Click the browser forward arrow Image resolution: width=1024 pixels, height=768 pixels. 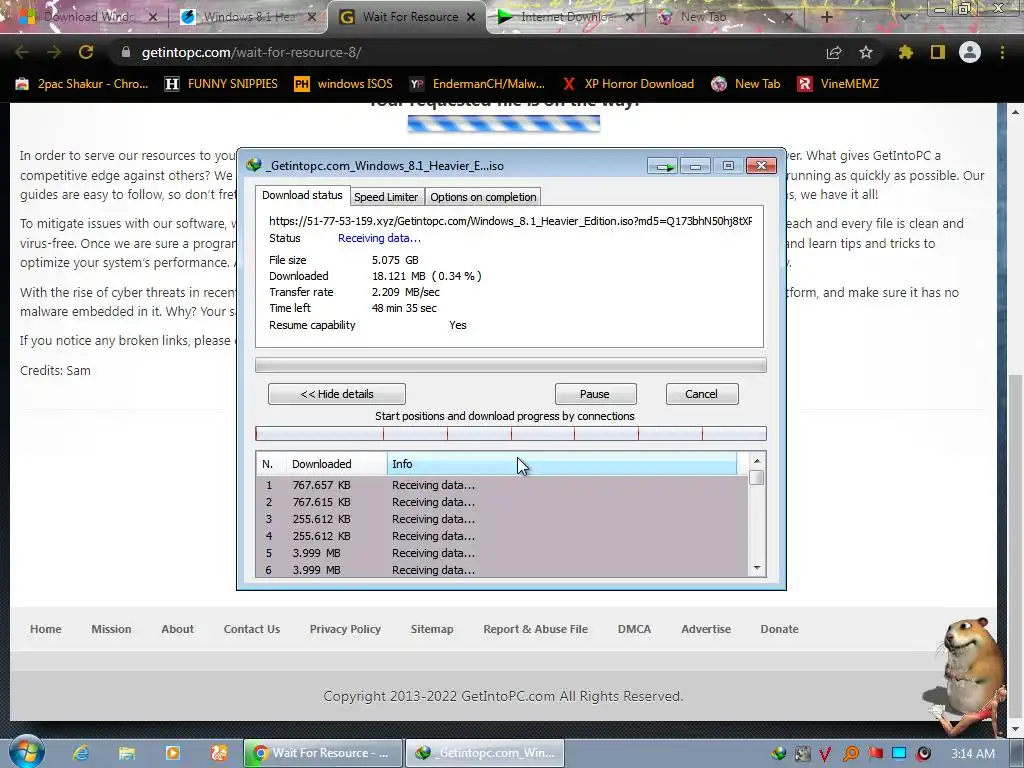[54, 52]
